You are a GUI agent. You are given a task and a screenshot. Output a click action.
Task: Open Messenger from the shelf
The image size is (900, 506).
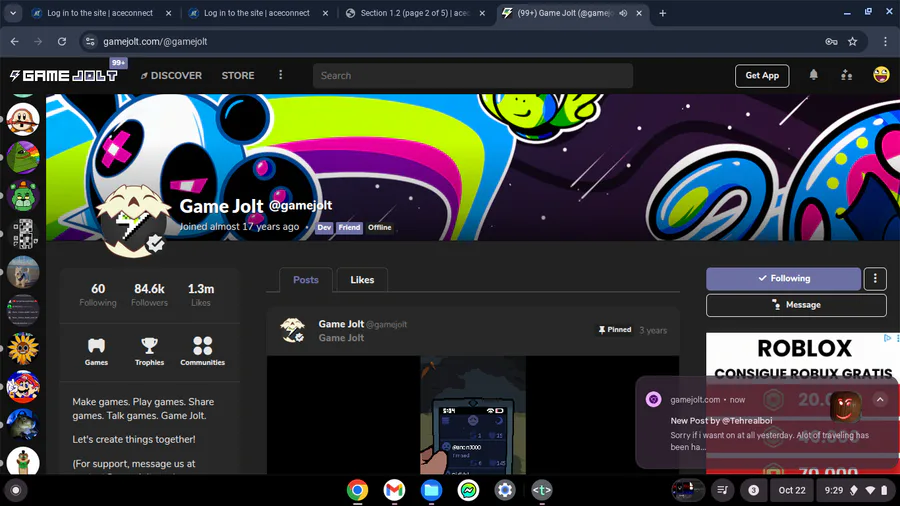[x=468, y=490]
